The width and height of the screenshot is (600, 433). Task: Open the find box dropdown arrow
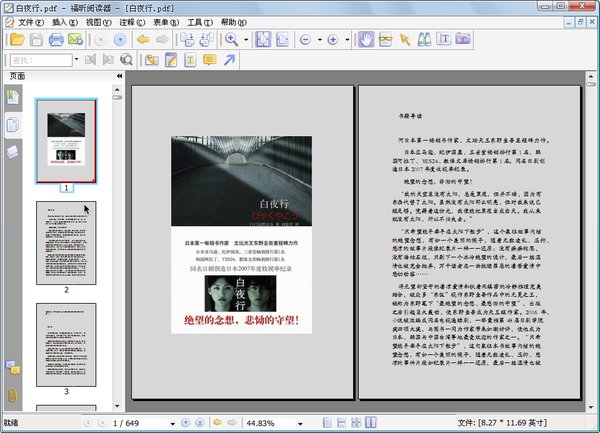click(x=78, y=60)
